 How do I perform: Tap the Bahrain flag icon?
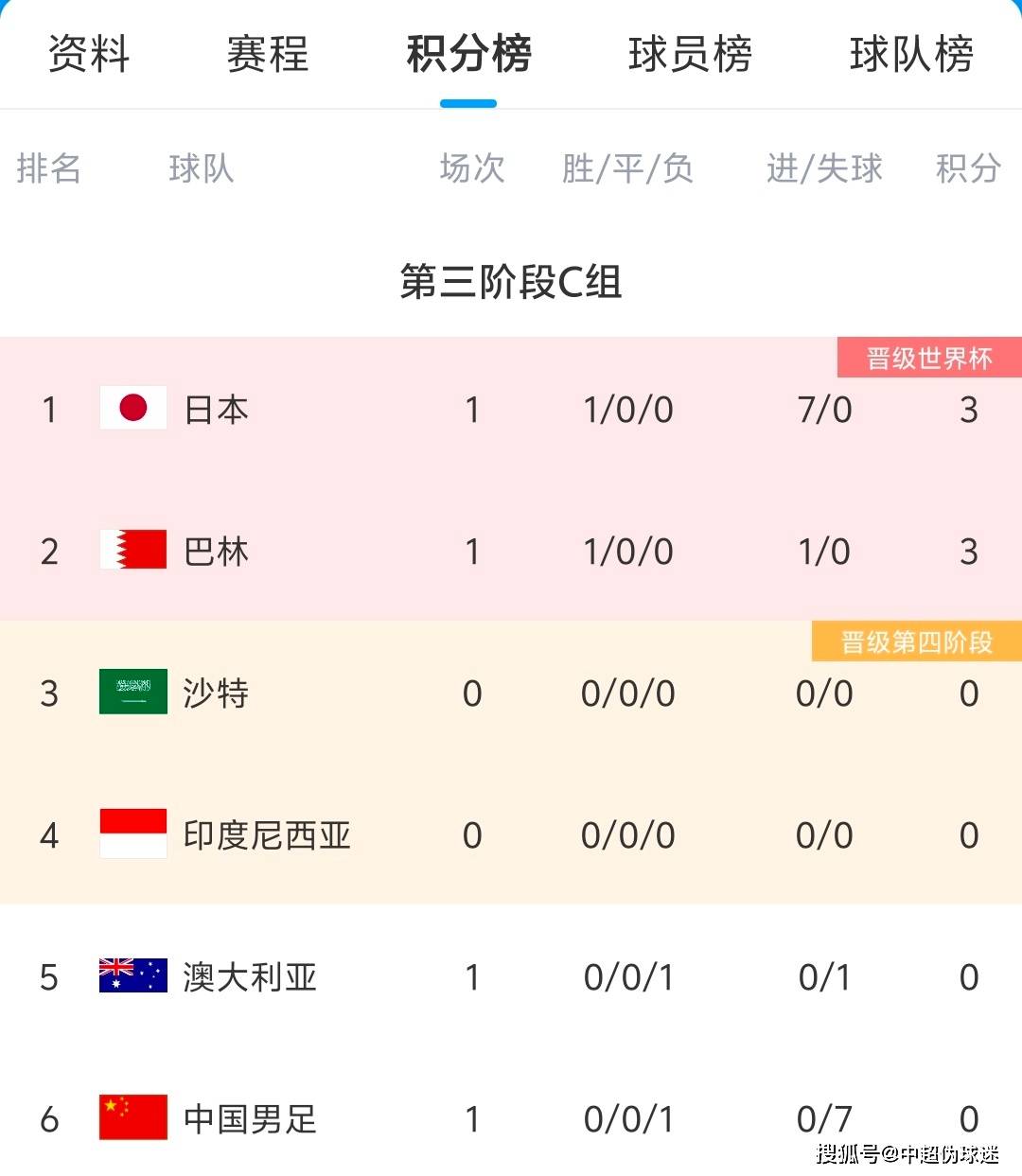click(133, 550)
